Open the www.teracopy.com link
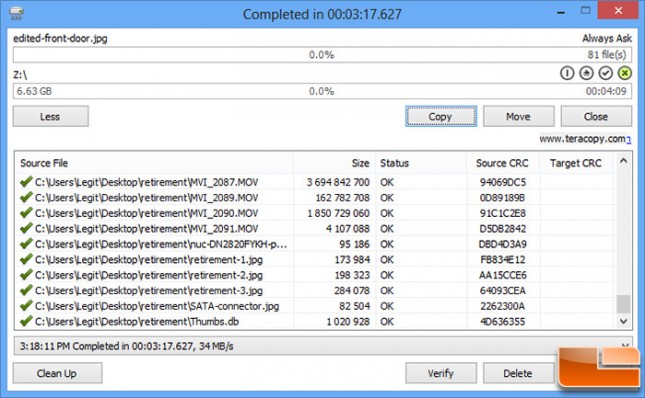 (585, 139)
